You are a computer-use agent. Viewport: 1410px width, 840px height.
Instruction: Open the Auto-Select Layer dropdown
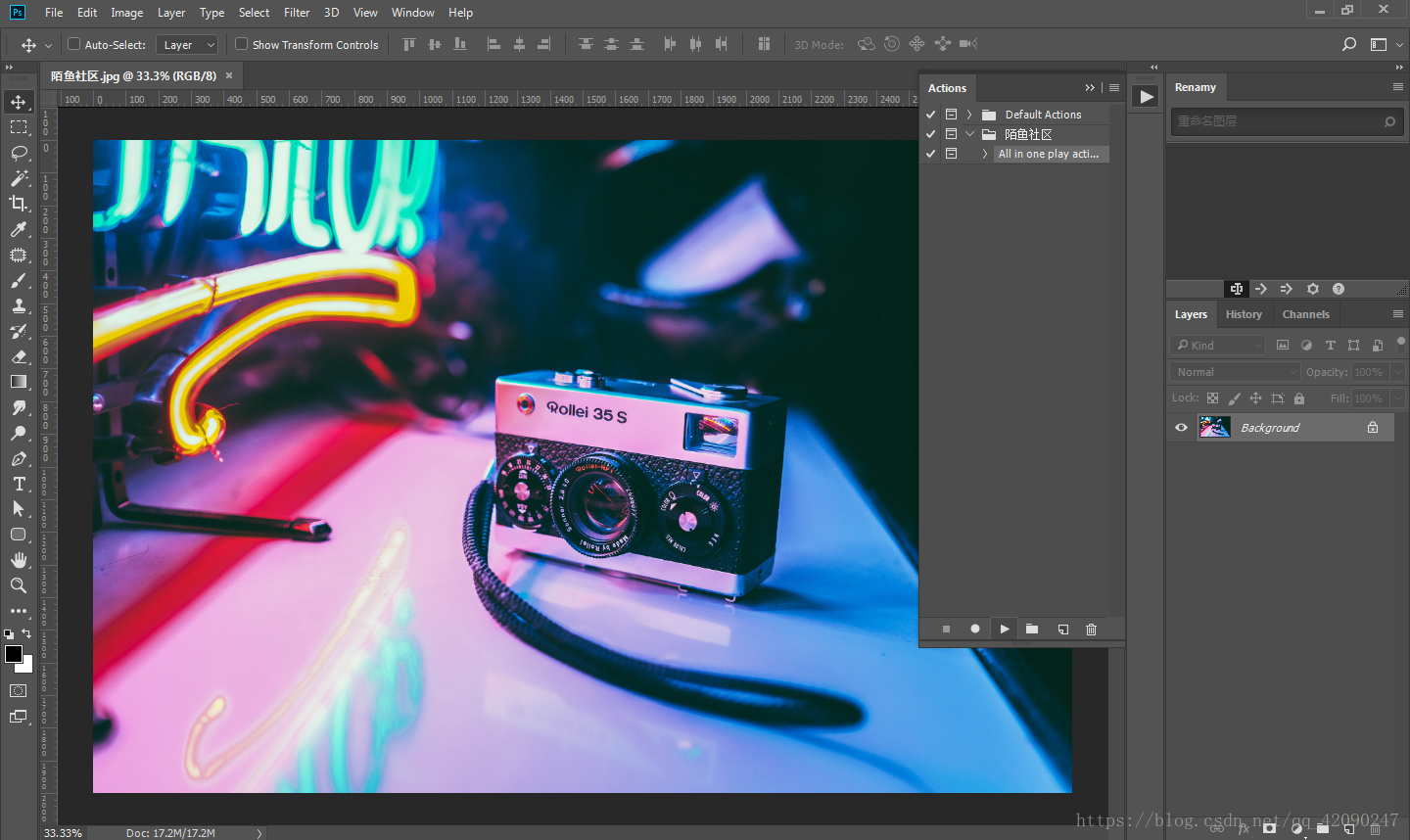[x=186, y=45]
